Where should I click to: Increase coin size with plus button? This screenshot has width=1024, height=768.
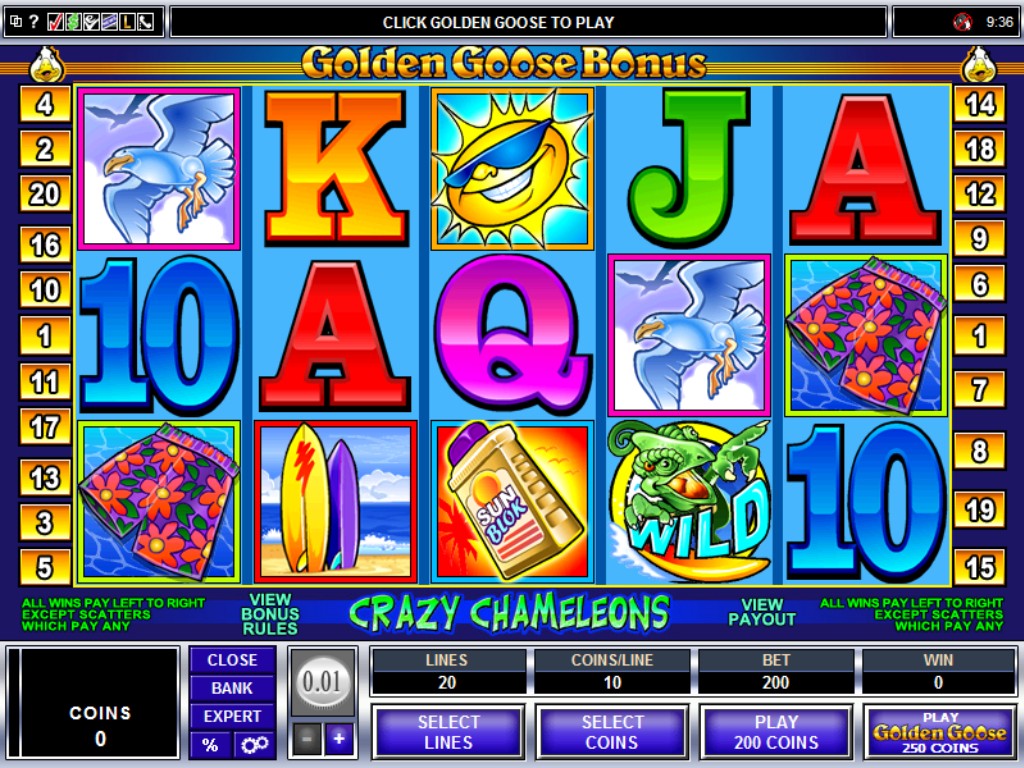pos(339,739)
